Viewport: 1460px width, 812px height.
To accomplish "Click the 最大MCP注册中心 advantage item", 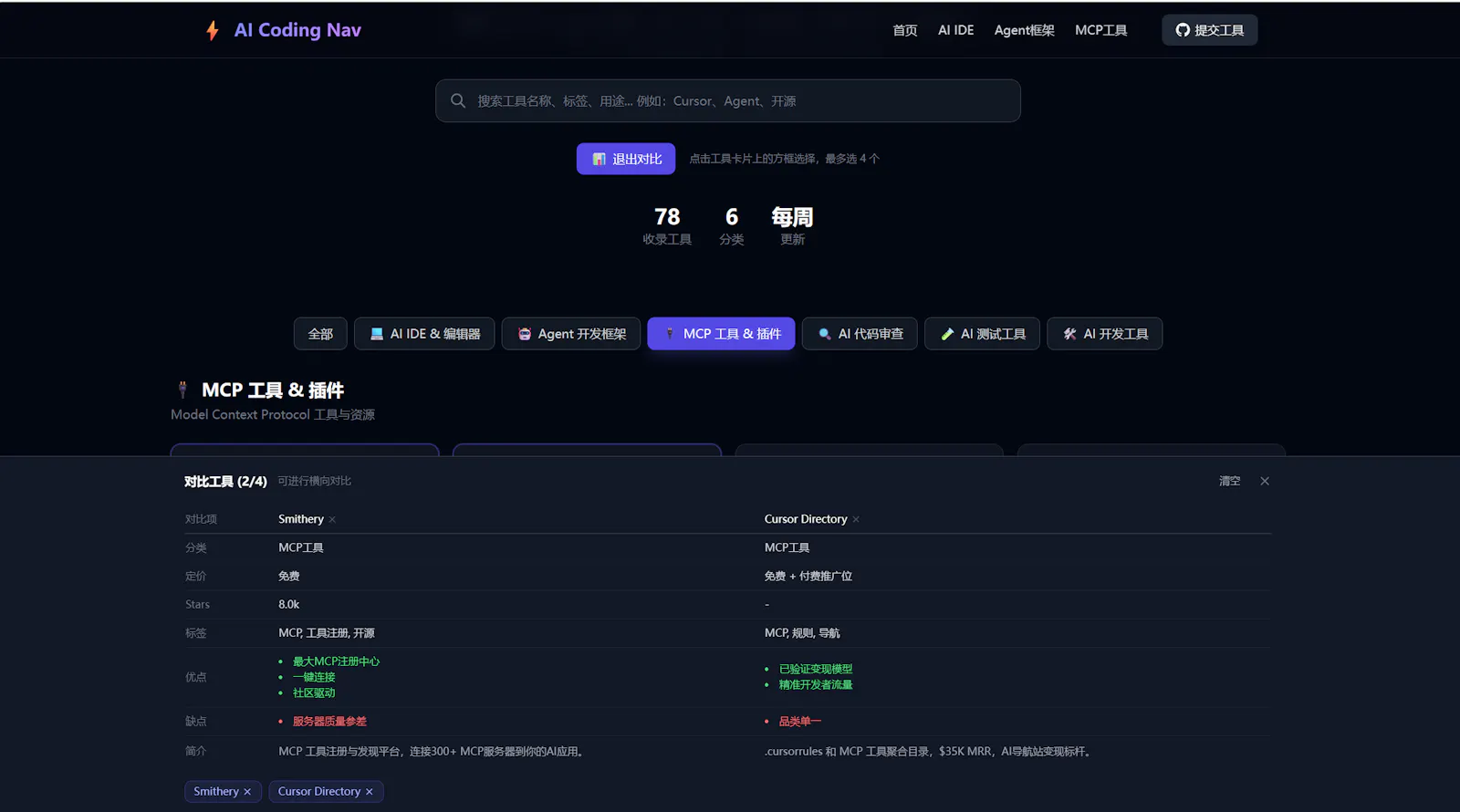I will point(336,661).
